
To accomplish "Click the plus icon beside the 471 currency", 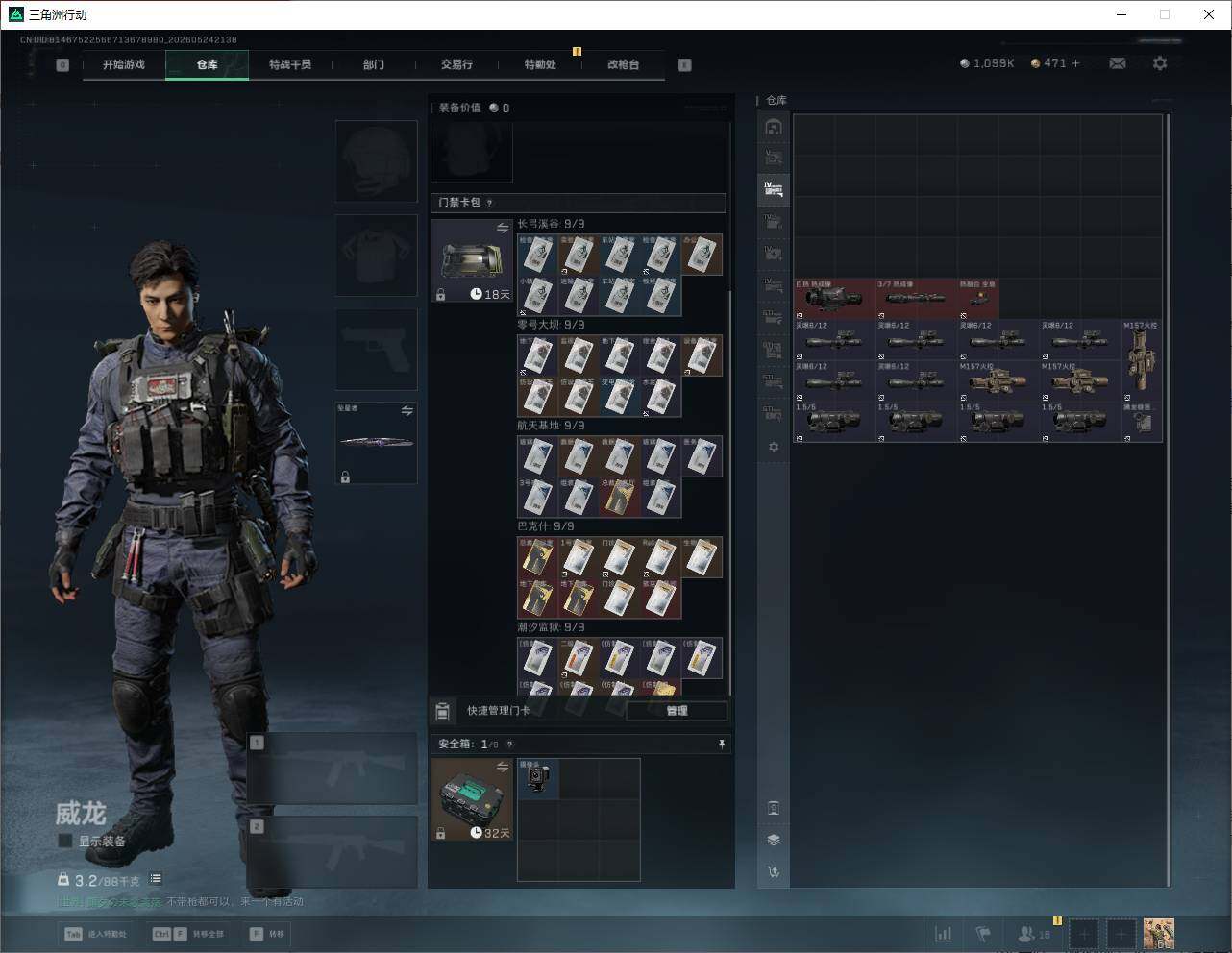I will (x=1075, y=63).
